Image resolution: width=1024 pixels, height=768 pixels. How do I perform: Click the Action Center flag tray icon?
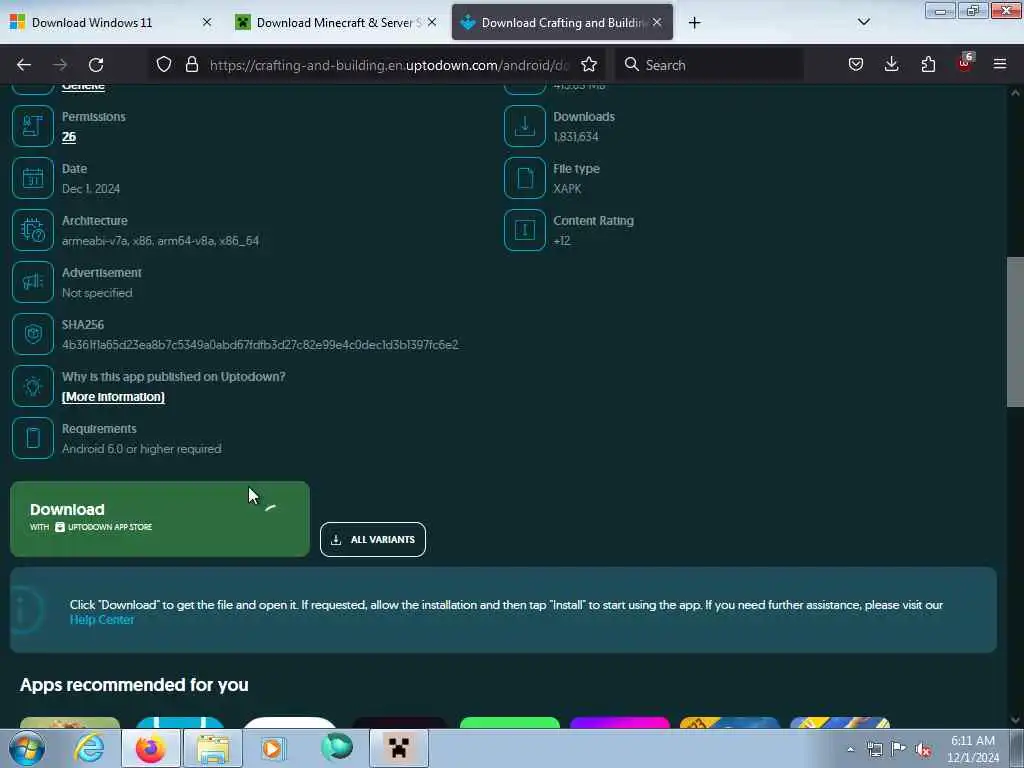899,750
